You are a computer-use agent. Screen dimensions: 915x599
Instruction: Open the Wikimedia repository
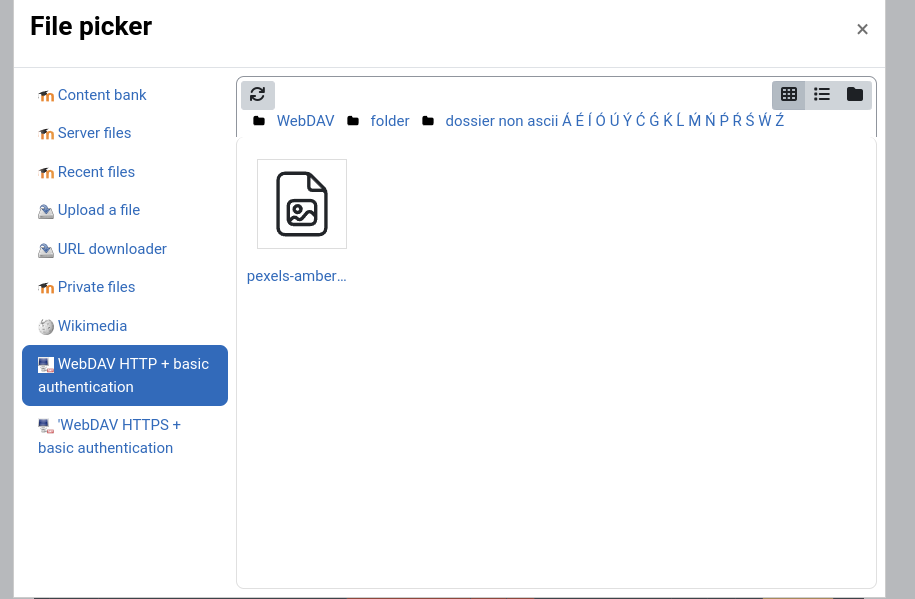coord(92,326)
